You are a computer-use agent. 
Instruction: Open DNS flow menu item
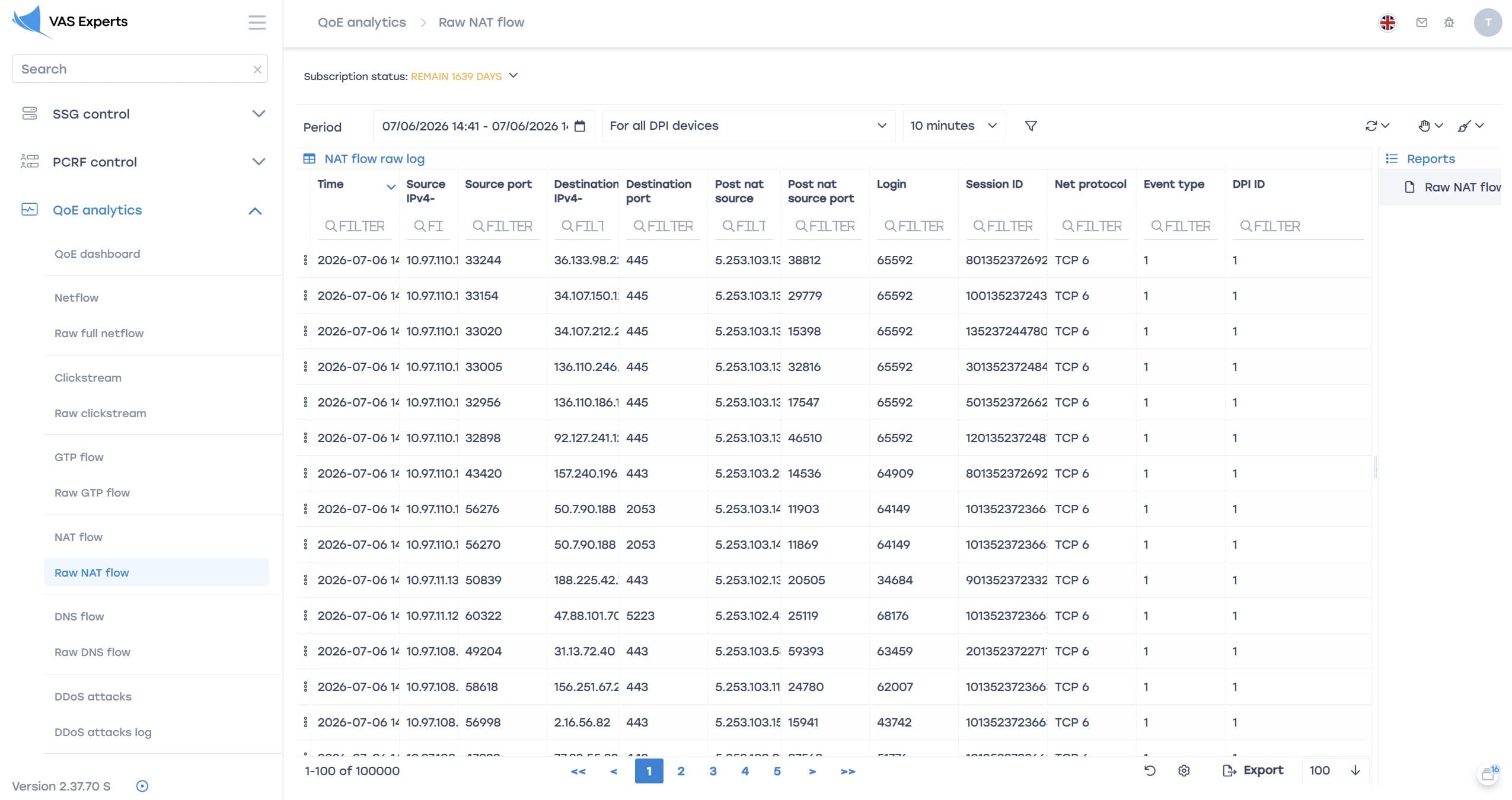coord(79,616)
